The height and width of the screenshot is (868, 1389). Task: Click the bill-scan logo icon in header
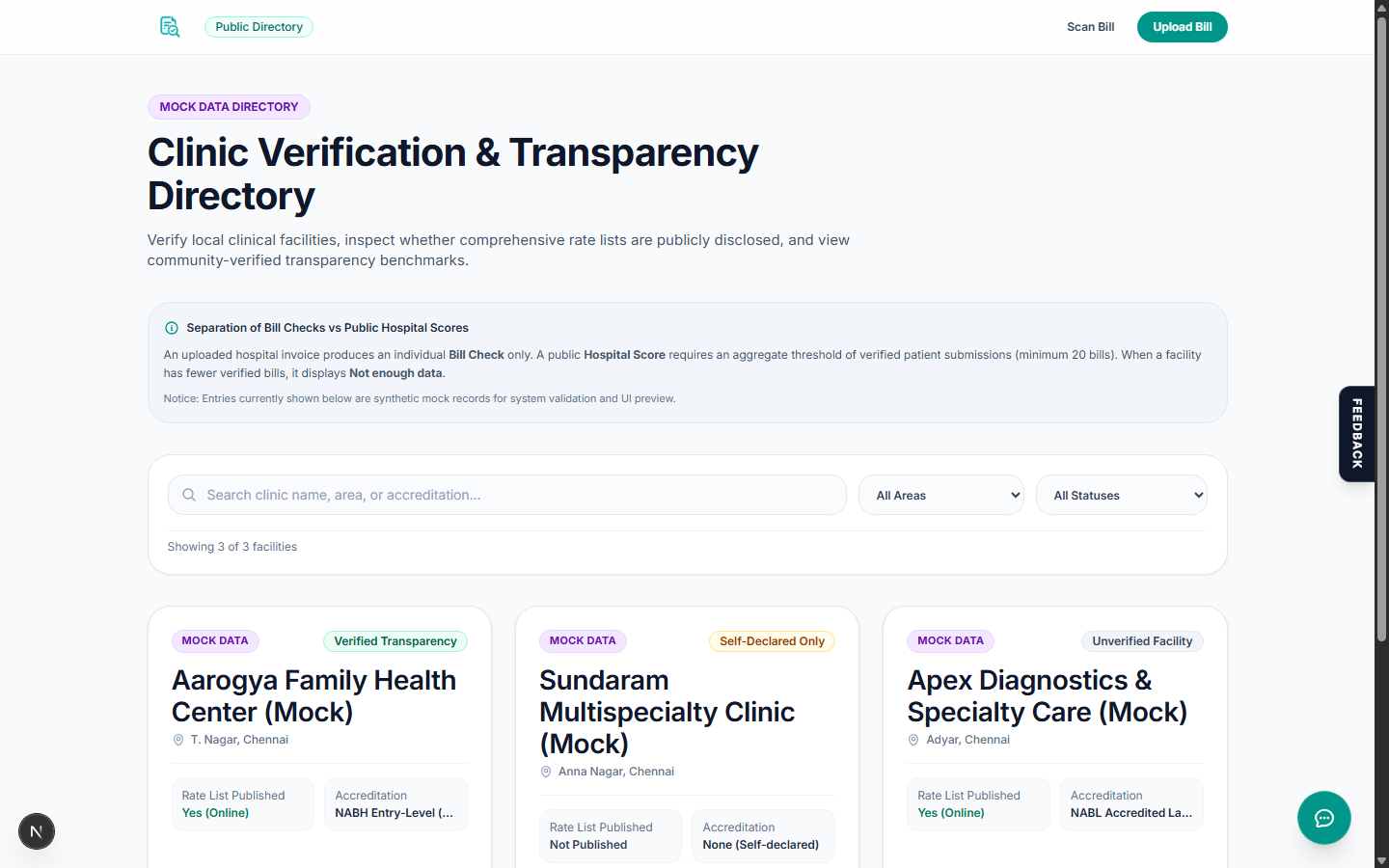pyautogui.click(x=170, y=27)
